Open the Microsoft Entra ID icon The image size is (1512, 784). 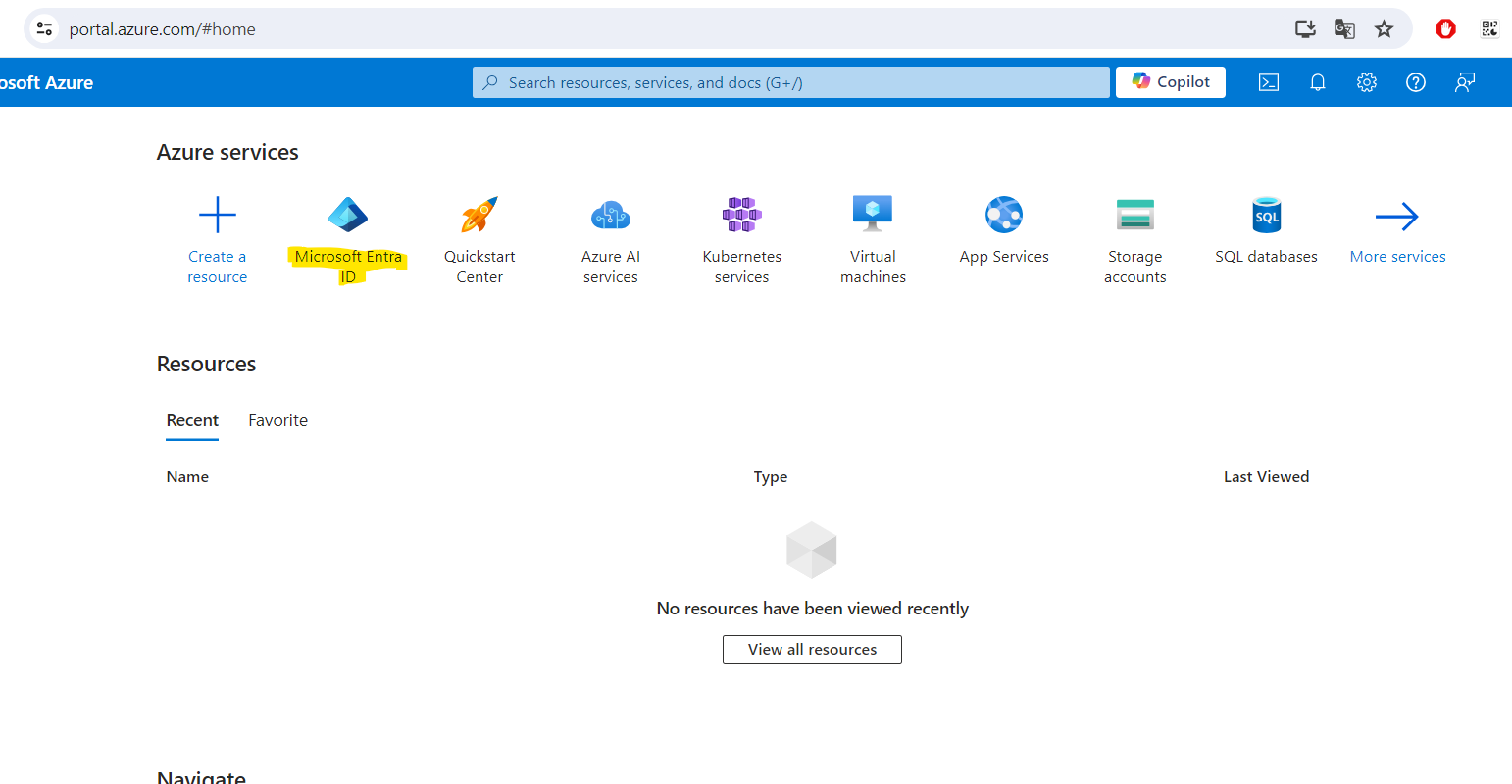pos(348,215)
